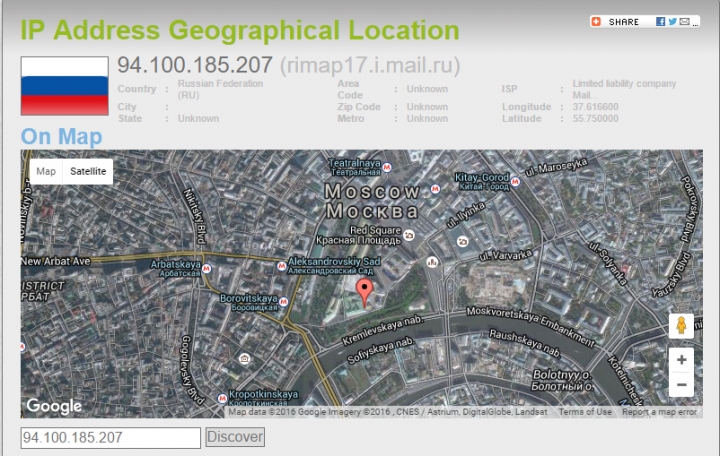The image size is (720, 456).
Task: Click the New Arbat Ave street label
Action: (x=56, y=261)
